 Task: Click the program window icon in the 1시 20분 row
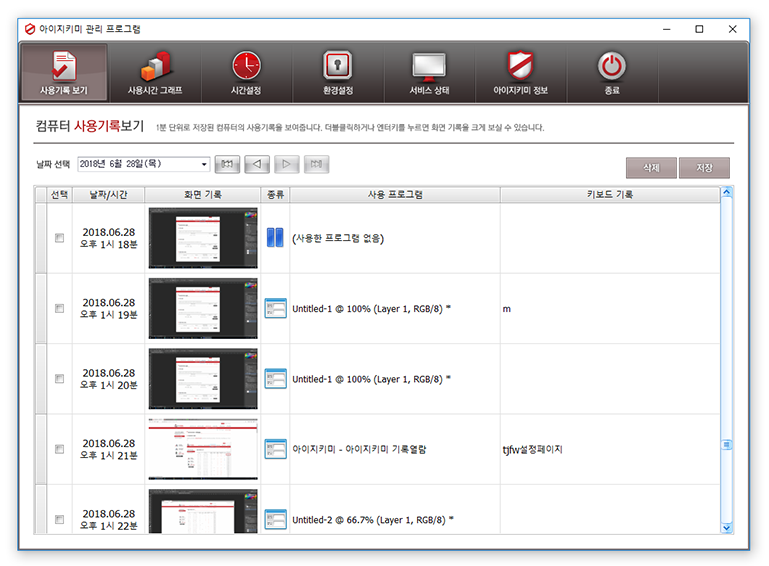[276, 379]
